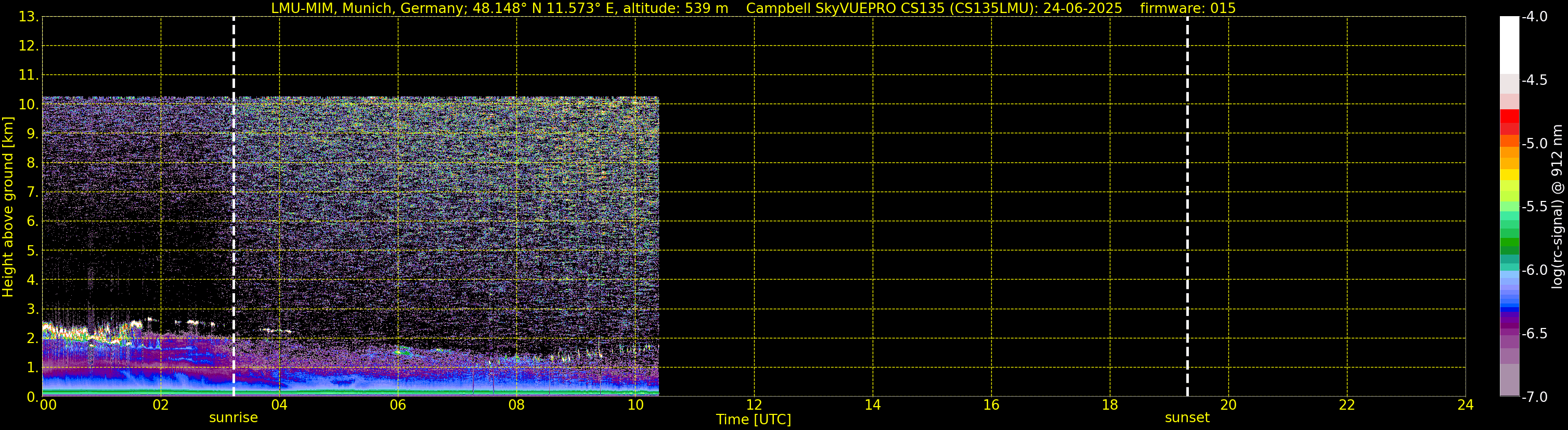Click the "Campbell SkyVUEPRO CS135" instrument title text
Image resolution: width=1568 pixels, height=430 pixels.
tap(845, 8)
